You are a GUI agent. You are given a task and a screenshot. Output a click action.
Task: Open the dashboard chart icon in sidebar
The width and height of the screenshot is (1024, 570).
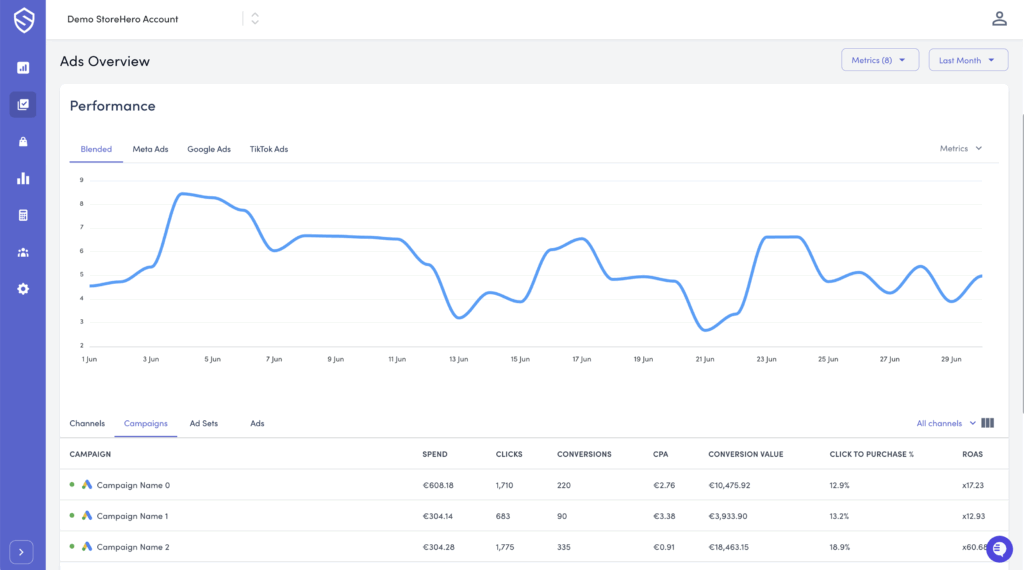tap(23, 68)
